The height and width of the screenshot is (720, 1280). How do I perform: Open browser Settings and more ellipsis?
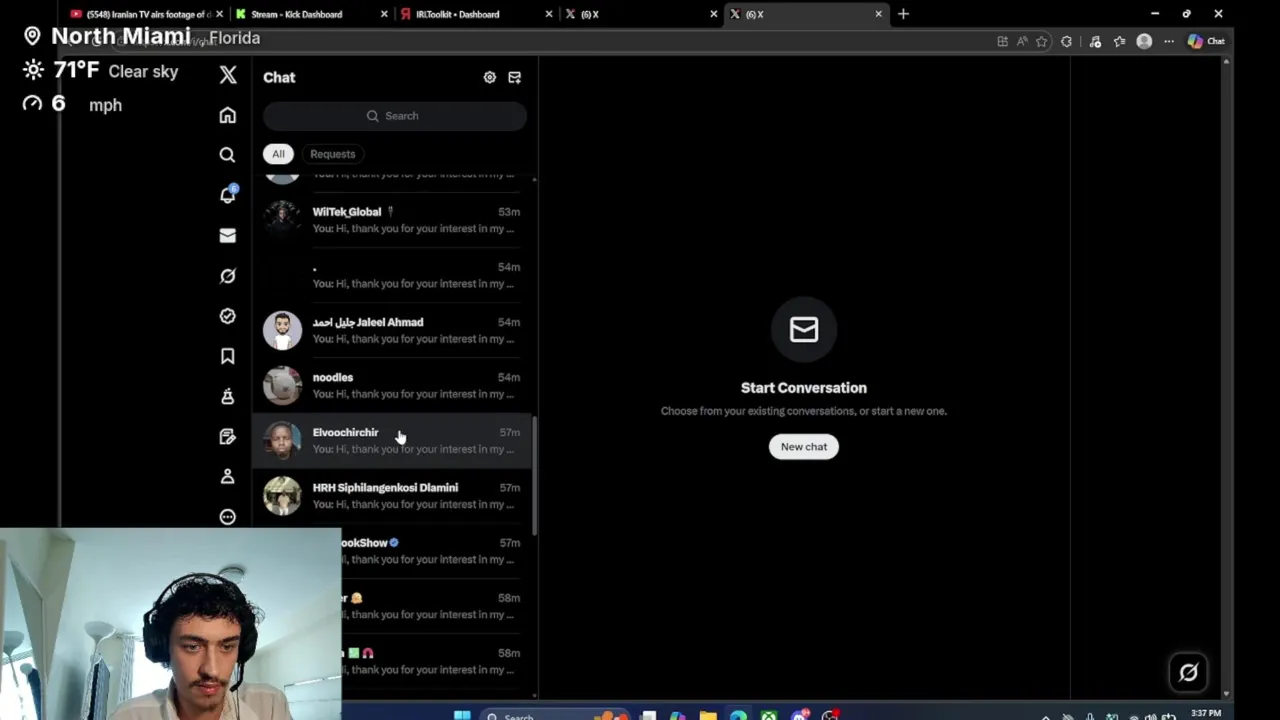pos(1169,41)
